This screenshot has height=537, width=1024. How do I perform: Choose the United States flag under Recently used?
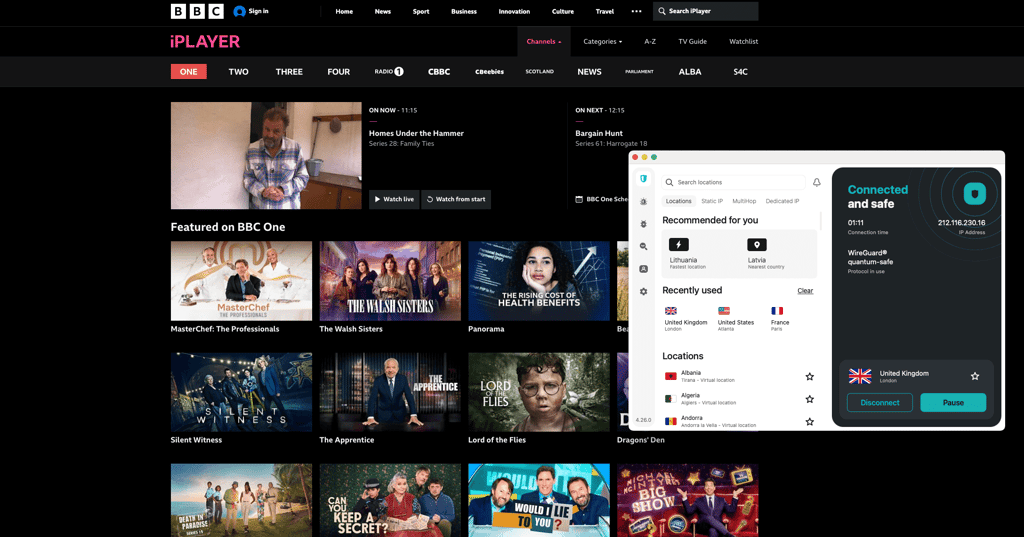point(724,311)
